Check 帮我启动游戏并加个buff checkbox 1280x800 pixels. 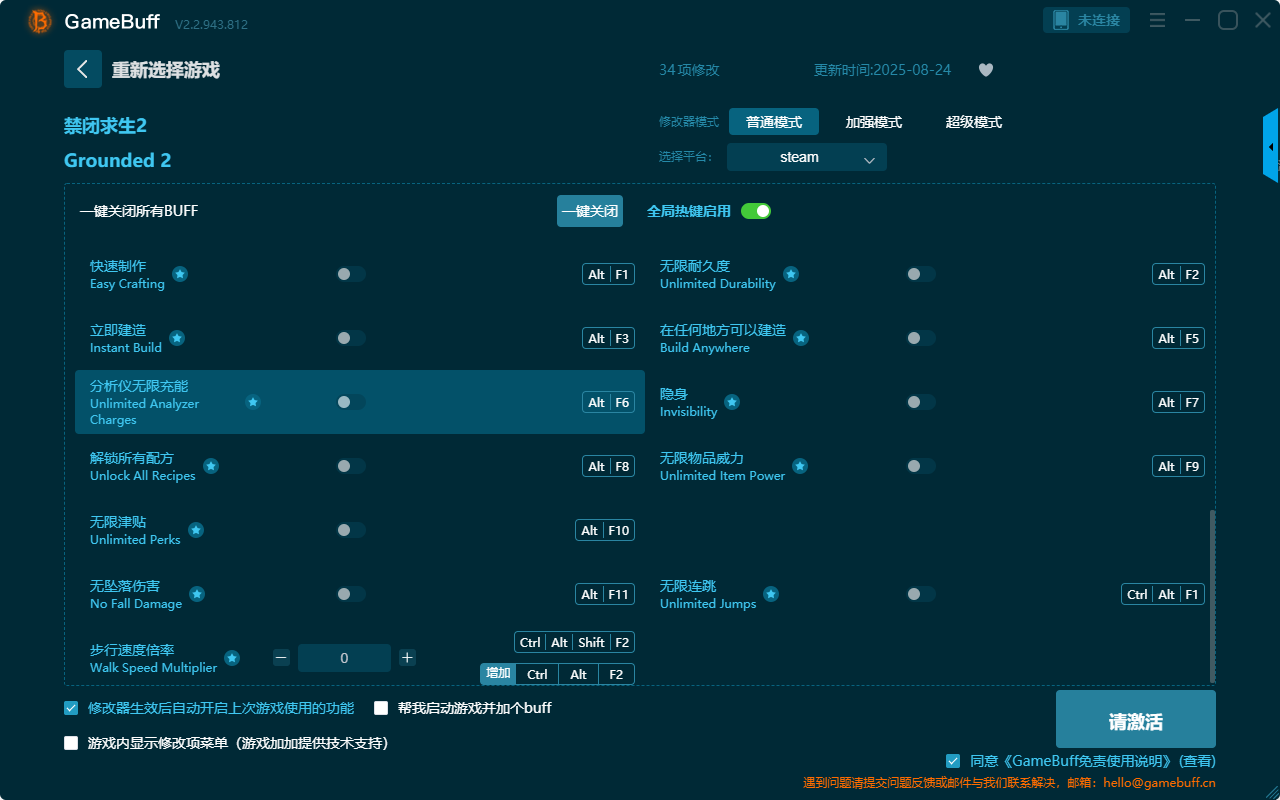point(381,708)
